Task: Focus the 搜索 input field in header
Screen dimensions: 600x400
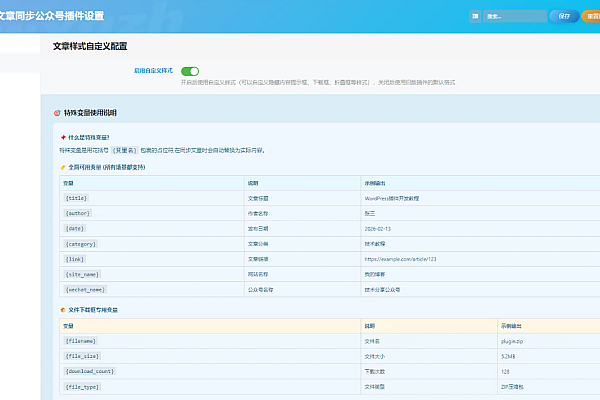Action: click(515, 16)
